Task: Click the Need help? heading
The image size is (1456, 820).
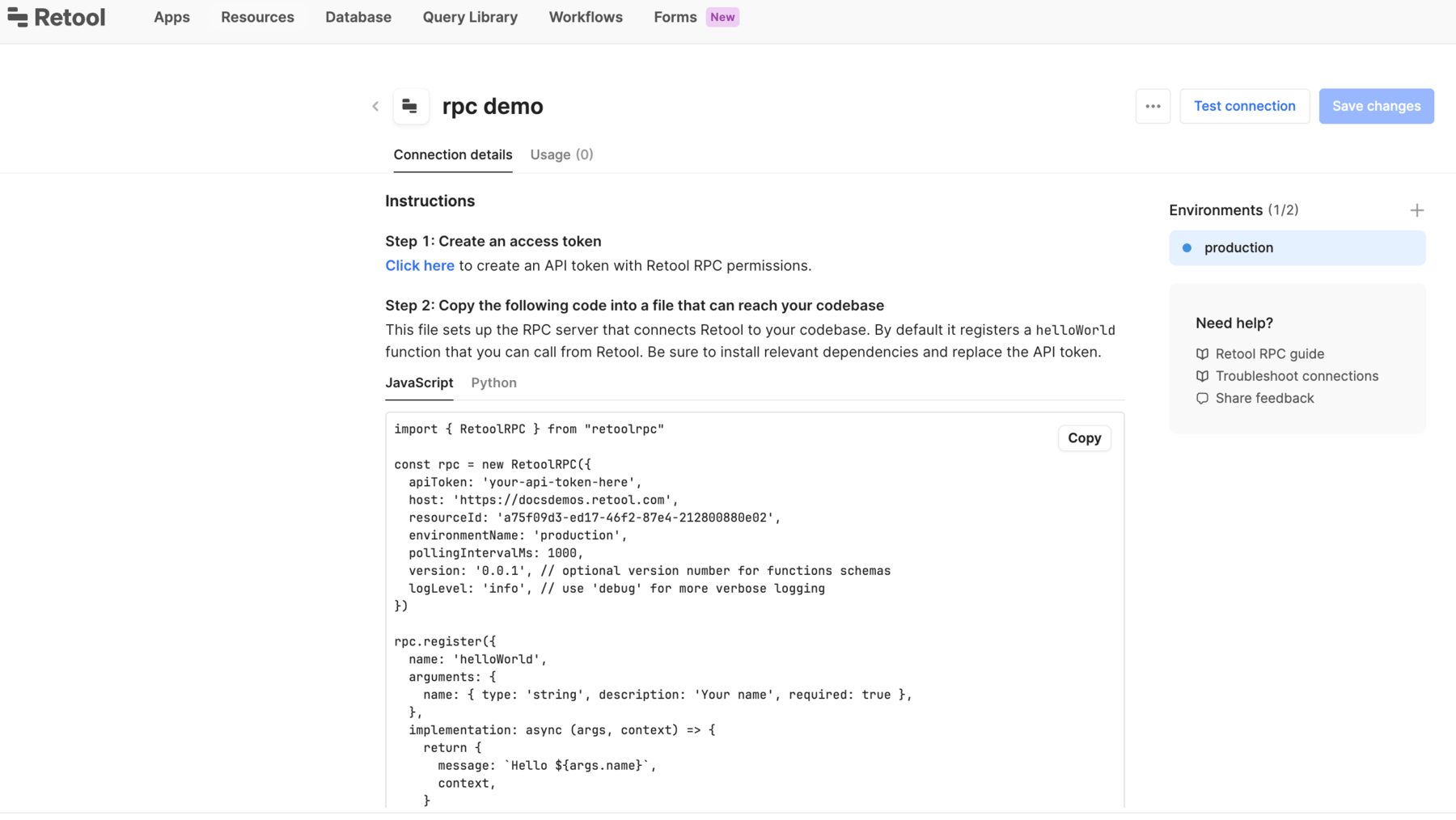Action: (x=1234, y=323)
